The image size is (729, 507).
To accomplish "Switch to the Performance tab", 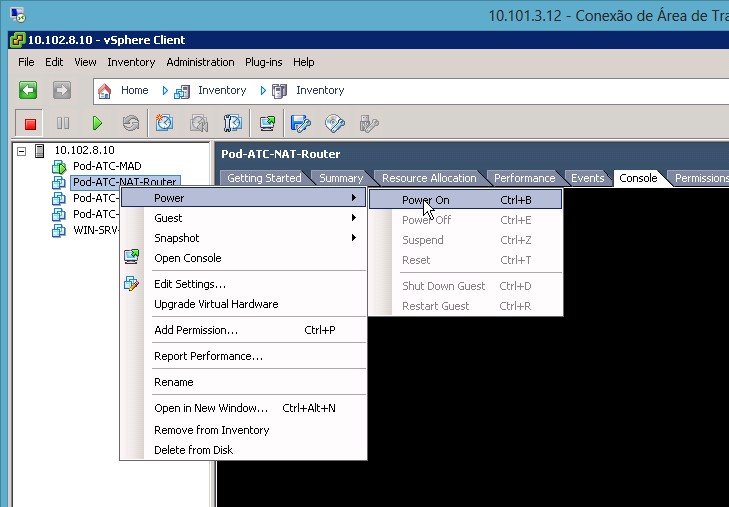I will point(524,178).
